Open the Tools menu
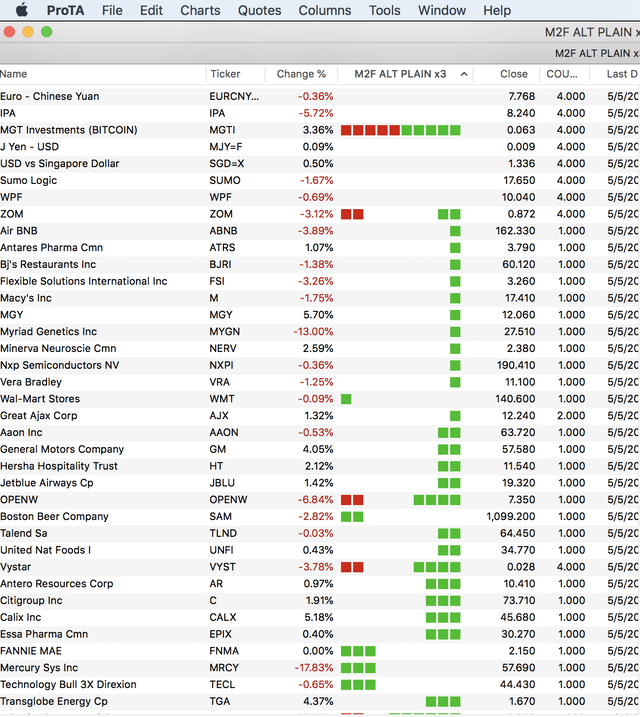This screenshot has width=640, height=717. point(384,10)
